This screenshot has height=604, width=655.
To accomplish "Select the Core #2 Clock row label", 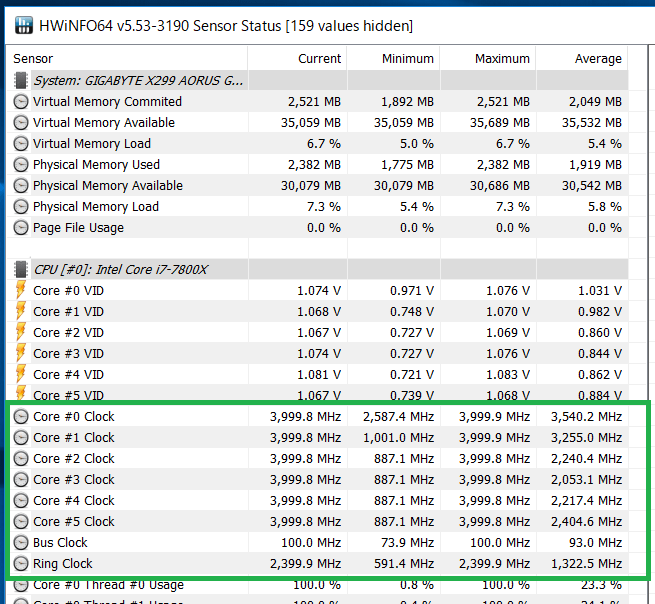I will click(74, 459).
